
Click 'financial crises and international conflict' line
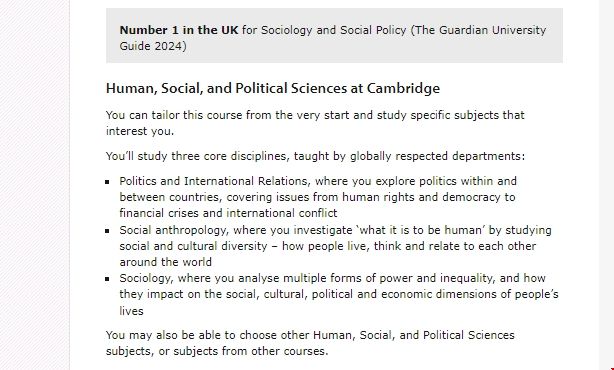[x=228, y=213]
